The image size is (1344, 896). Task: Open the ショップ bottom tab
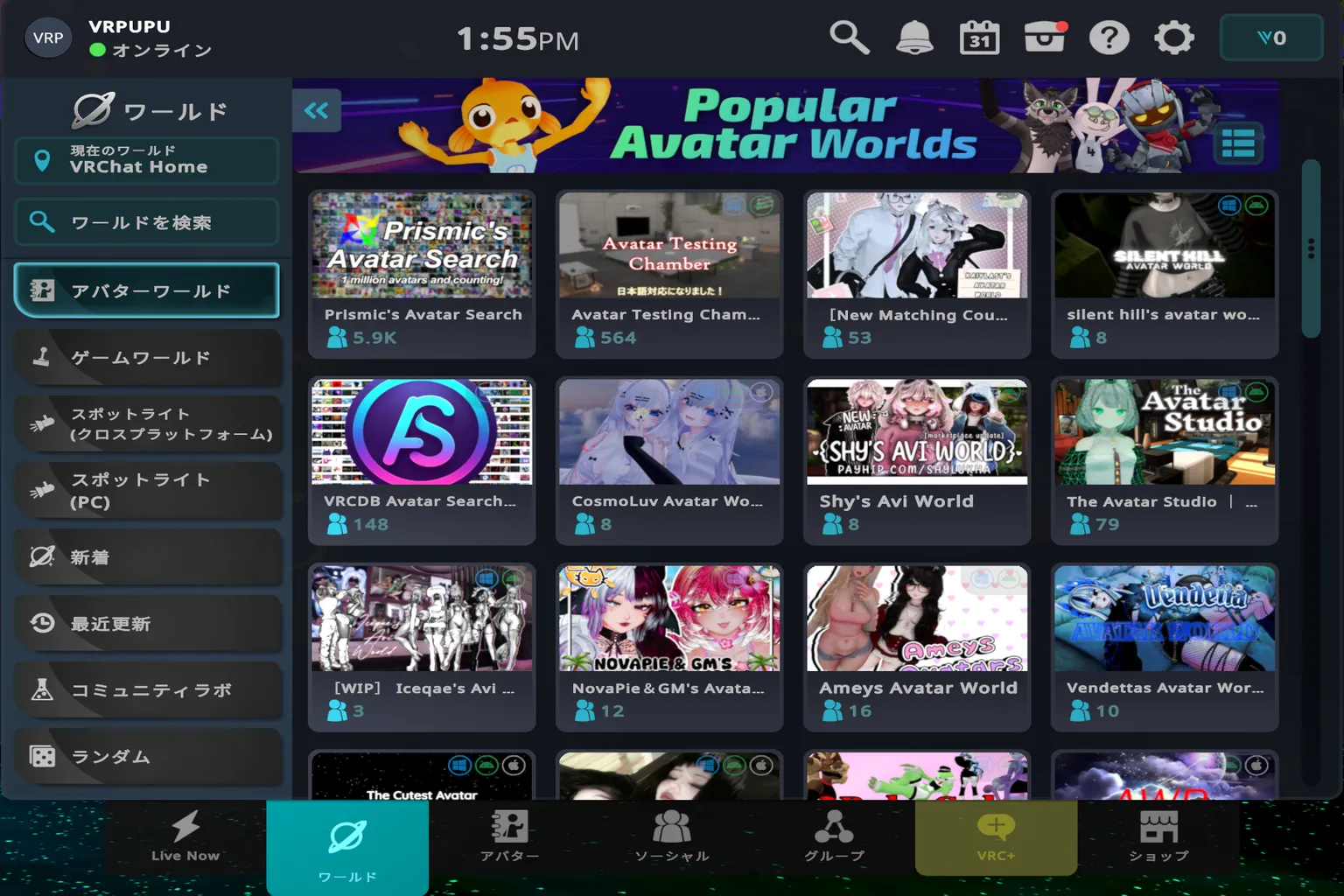1158,836
